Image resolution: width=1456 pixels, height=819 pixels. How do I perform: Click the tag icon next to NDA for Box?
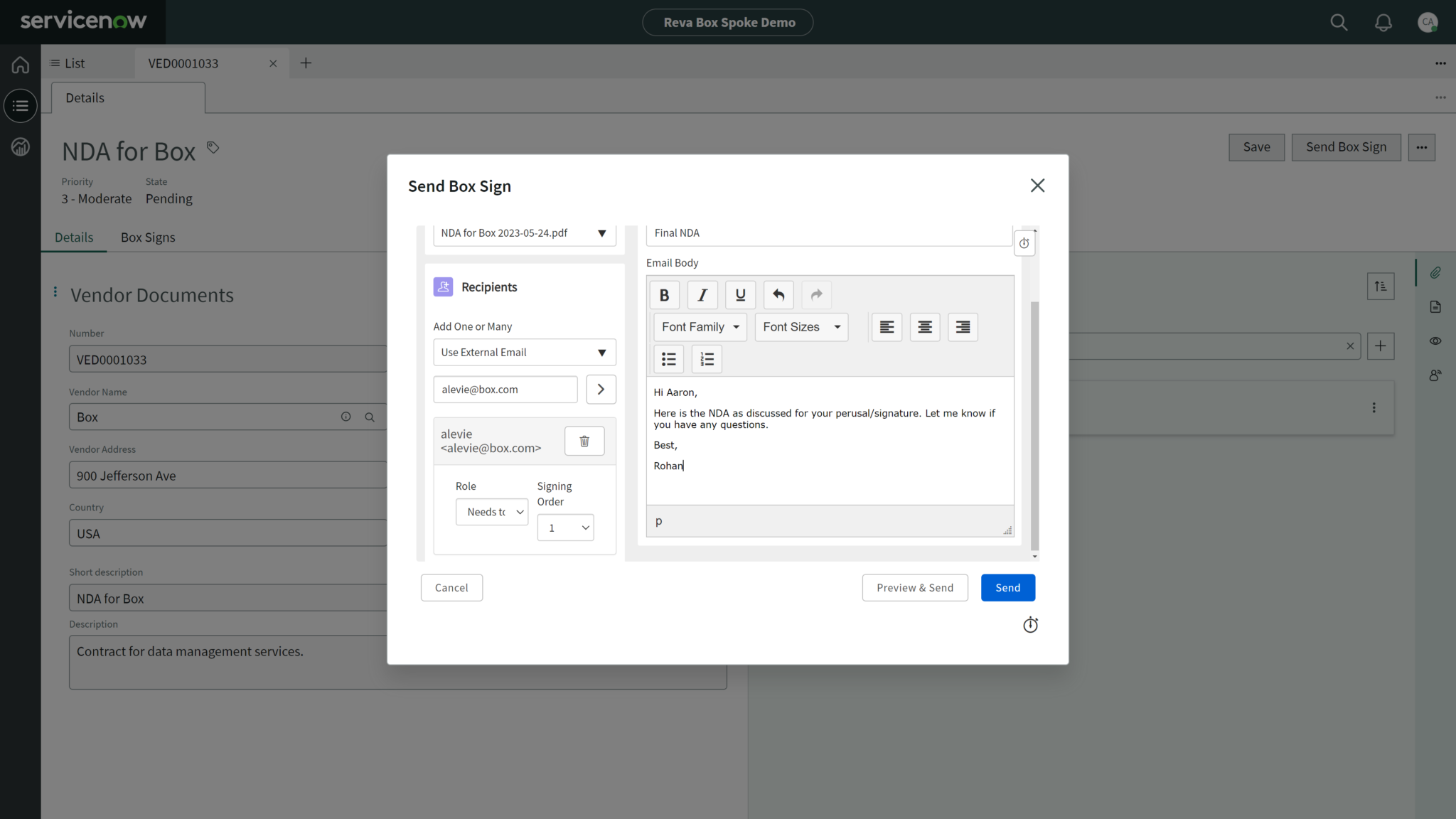click(x=213, y=147)
